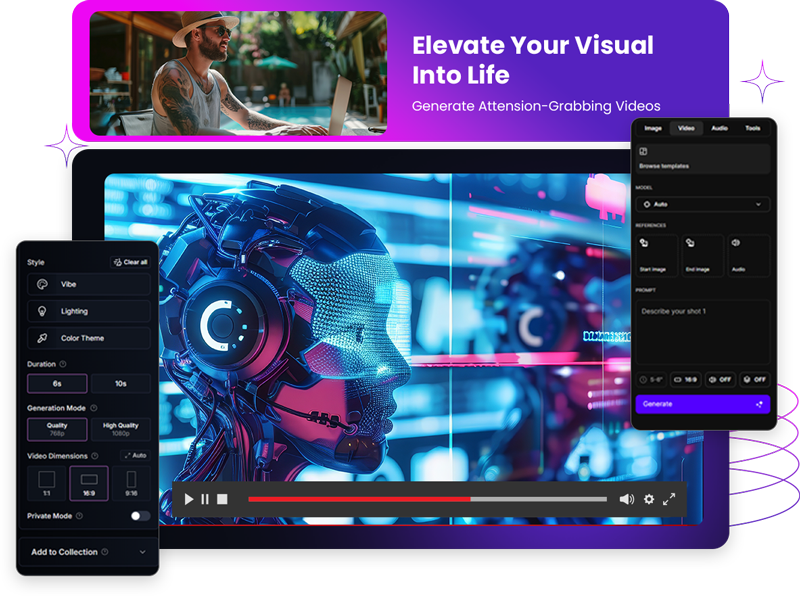
Task: Select the 10s duration option
Action: 121,384
